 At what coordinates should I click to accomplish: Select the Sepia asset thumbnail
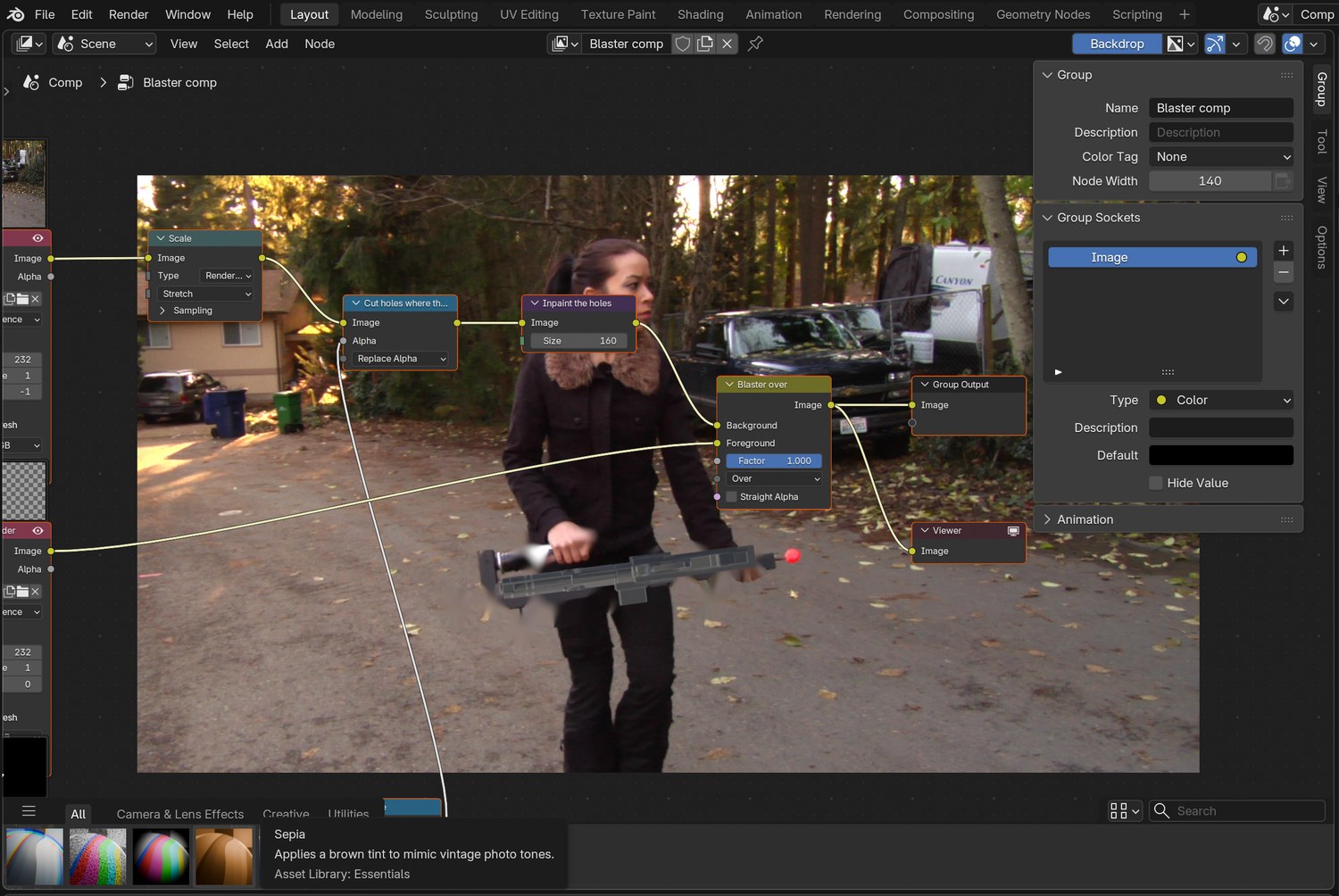coord(224,857)
